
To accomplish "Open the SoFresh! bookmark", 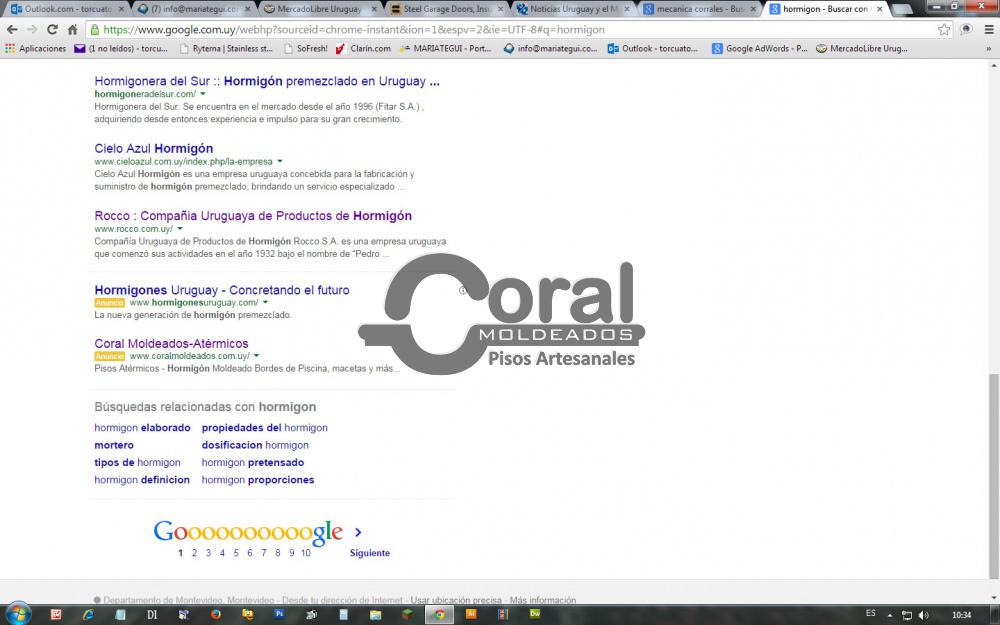I will [x=306, y=48].
